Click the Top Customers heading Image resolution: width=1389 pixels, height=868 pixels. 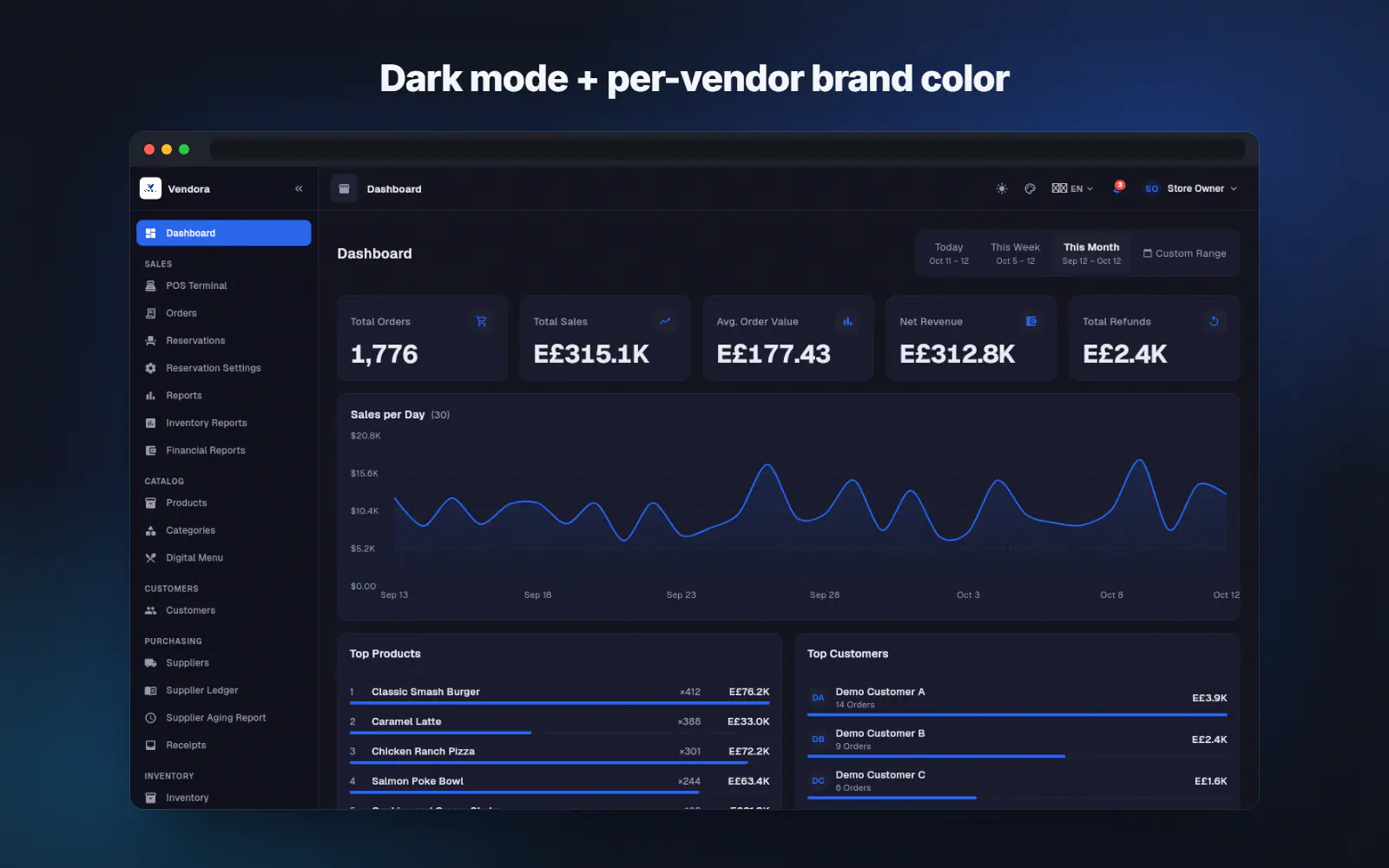(847, 654)
